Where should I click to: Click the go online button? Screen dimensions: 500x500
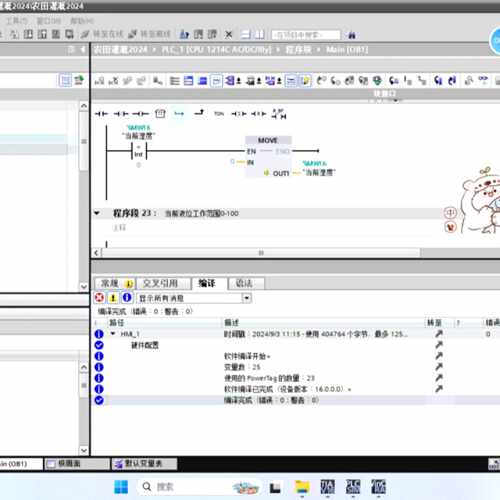[x=103, y=34]
